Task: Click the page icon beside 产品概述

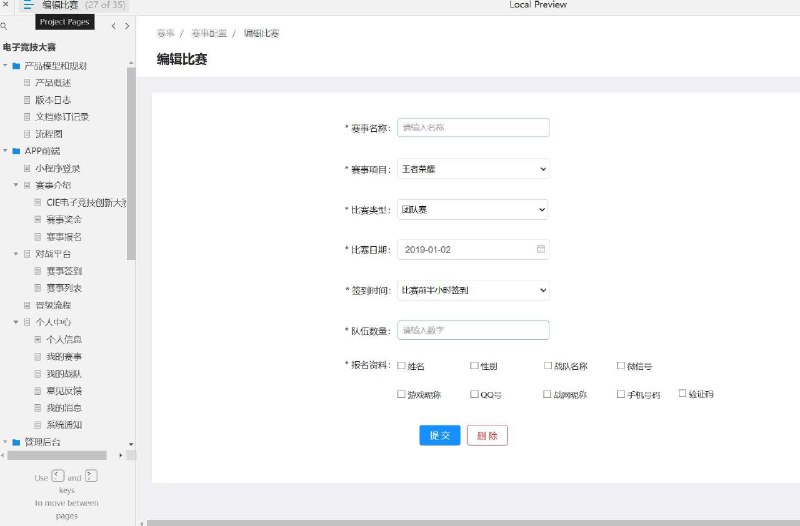Action: click(27, 83)
